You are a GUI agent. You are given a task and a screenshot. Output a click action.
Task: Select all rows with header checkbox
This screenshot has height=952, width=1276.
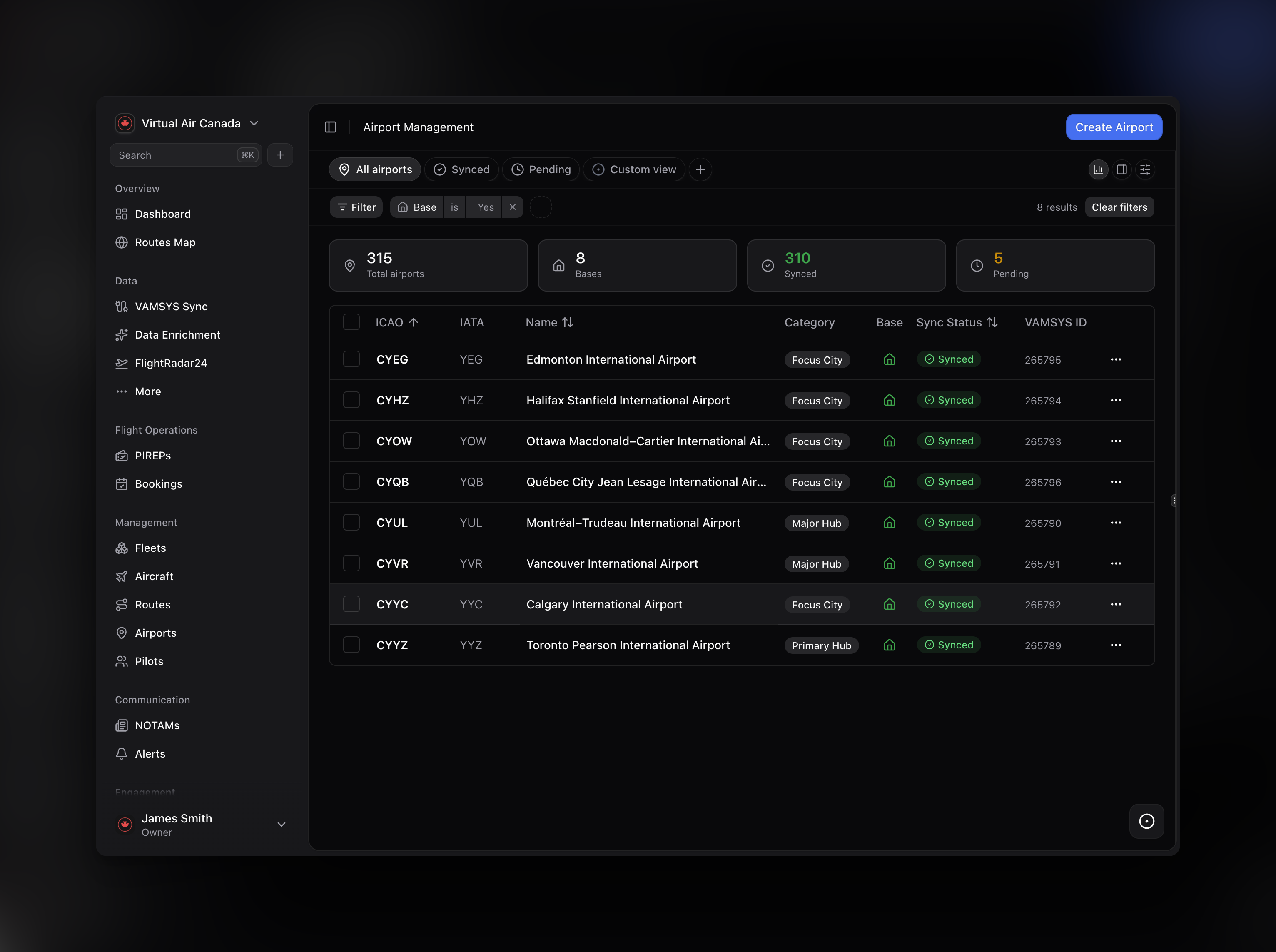pos(351,322)
